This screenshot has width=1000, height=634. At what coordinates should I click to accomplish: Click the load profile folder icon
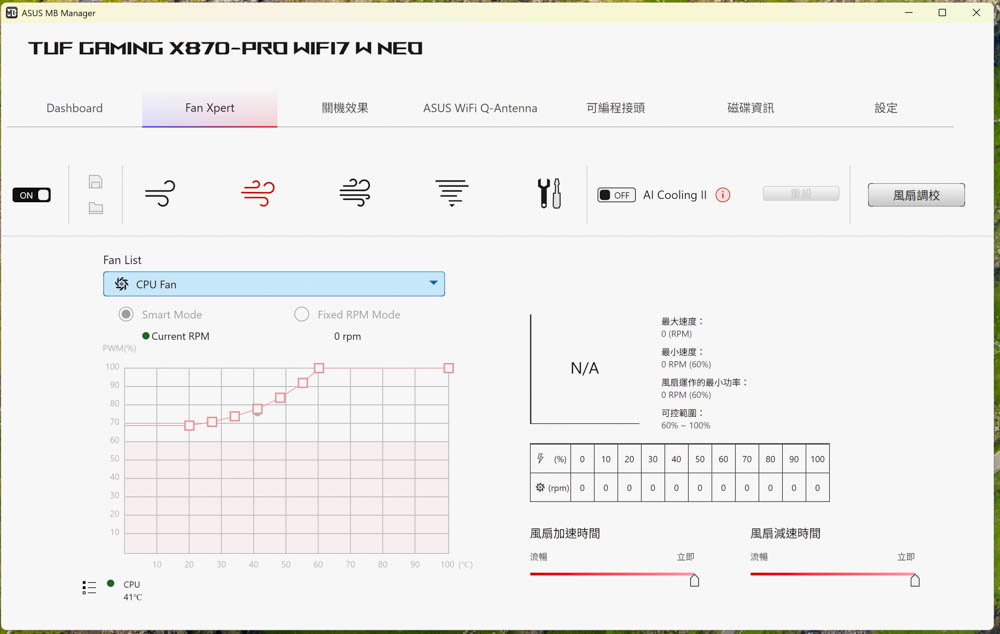[x=96, y=208]
